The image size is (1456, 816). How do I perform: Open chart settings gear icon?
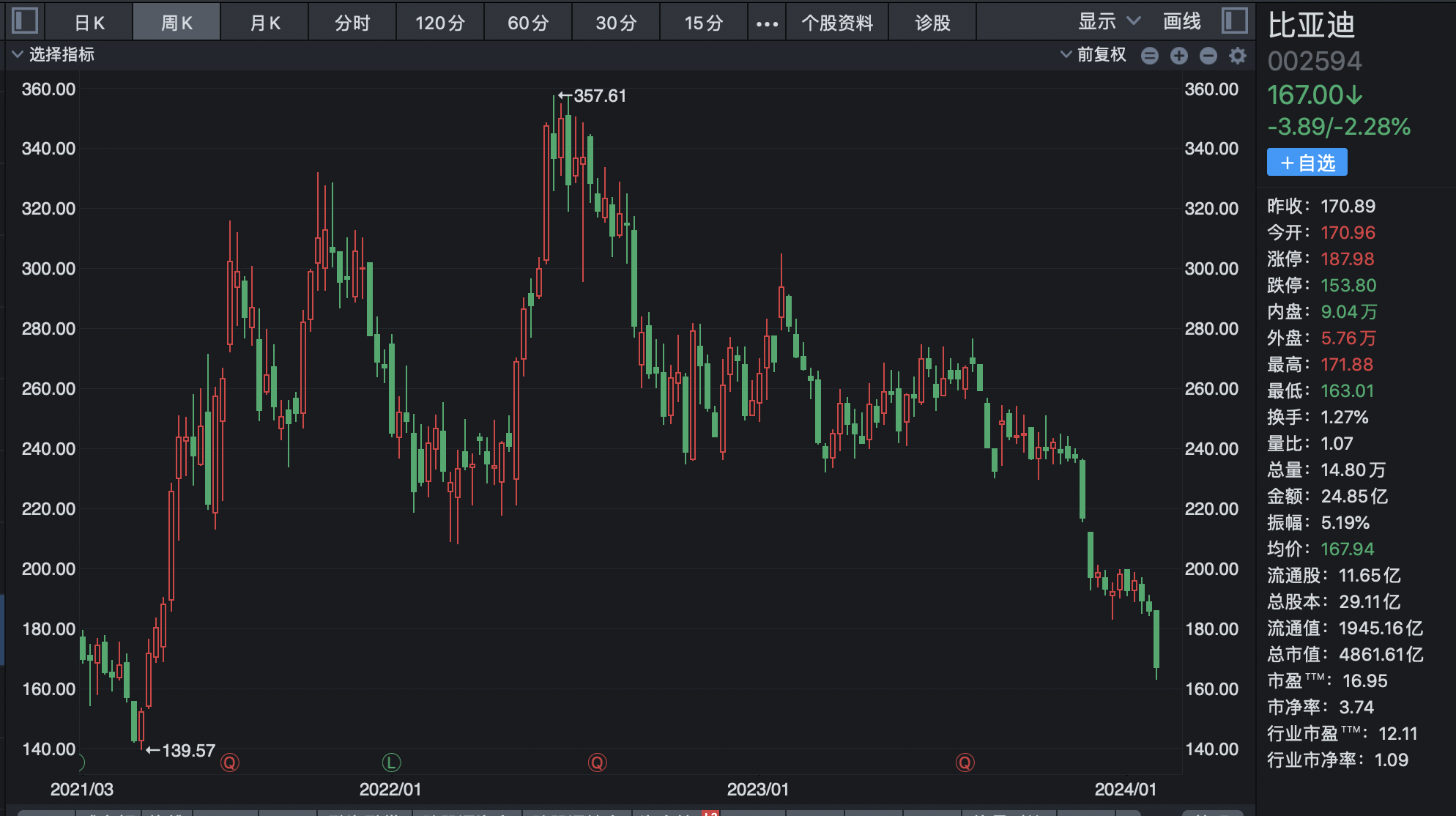(1238, 56)
